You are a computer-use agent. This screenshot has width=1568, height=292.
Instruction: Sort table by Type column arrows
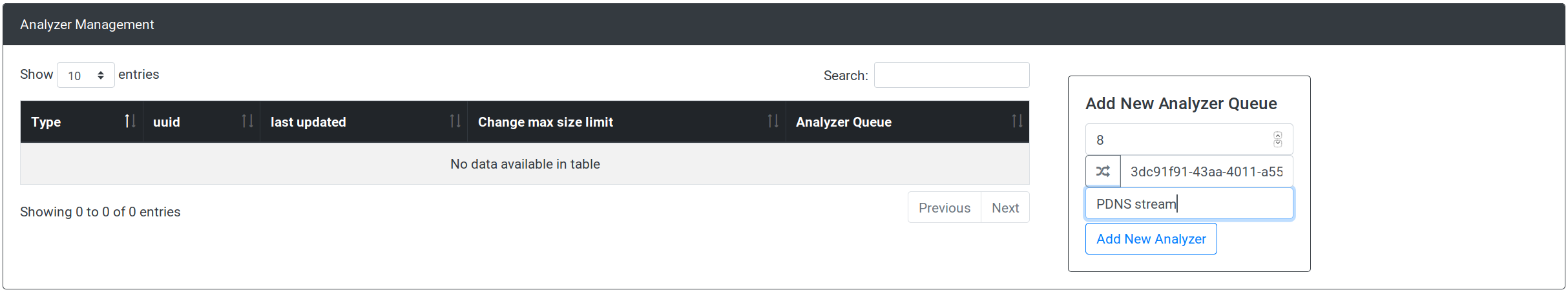[x=130, y=121]
